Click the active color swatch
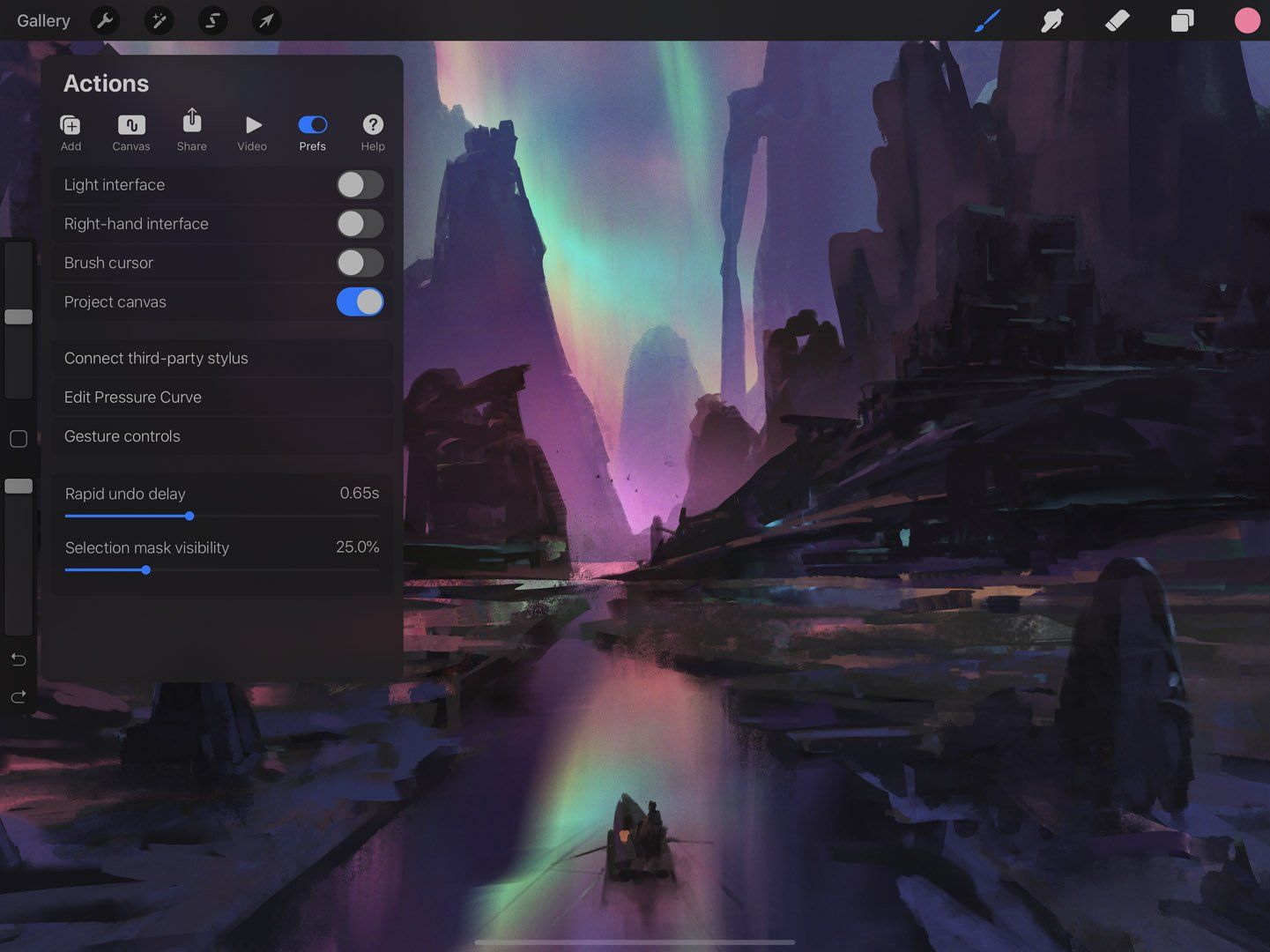The width and height of the screenshot is (1270, 952). coord(1247,20)
